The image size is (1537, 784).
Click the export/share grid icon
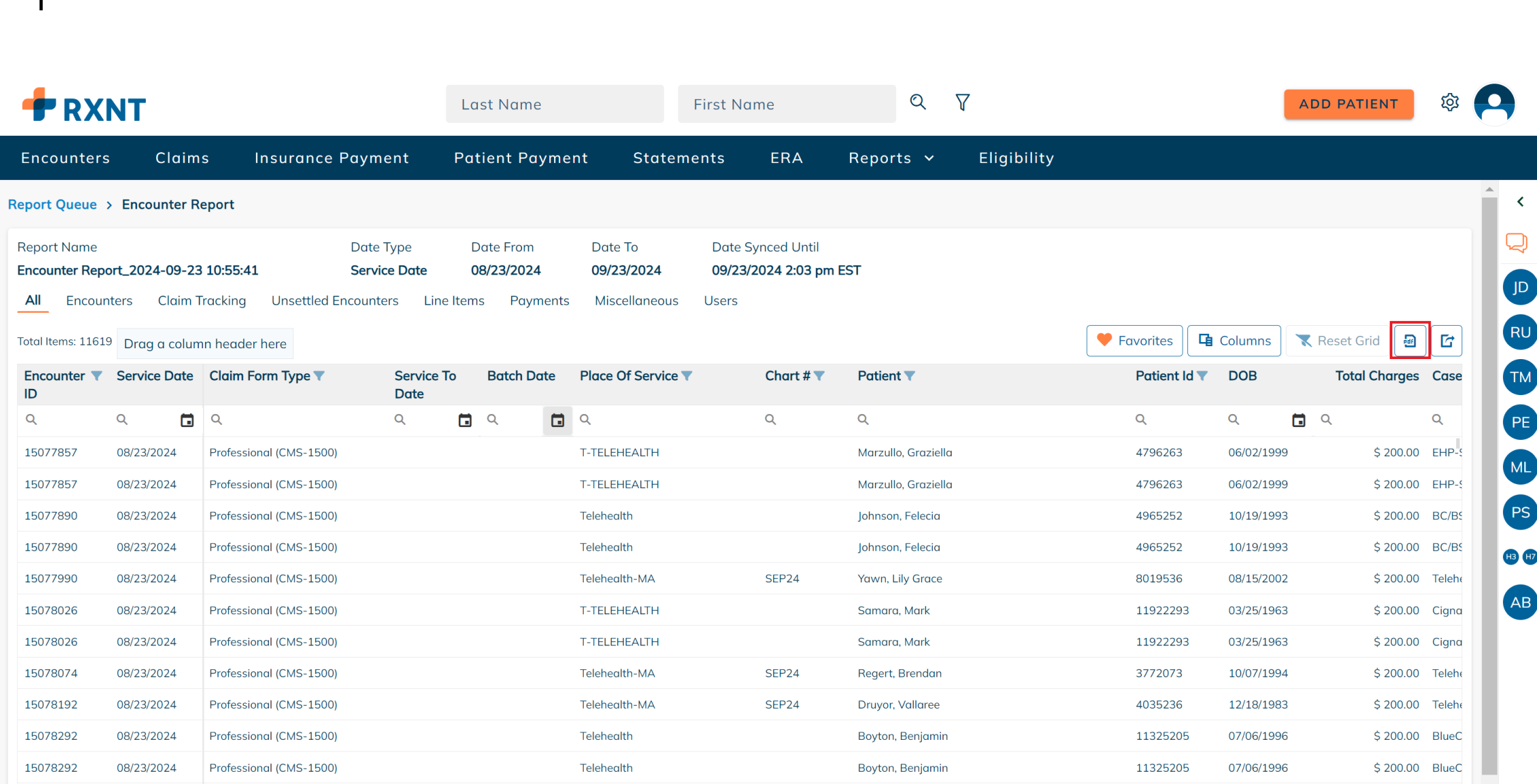(x=1447, y=340)
